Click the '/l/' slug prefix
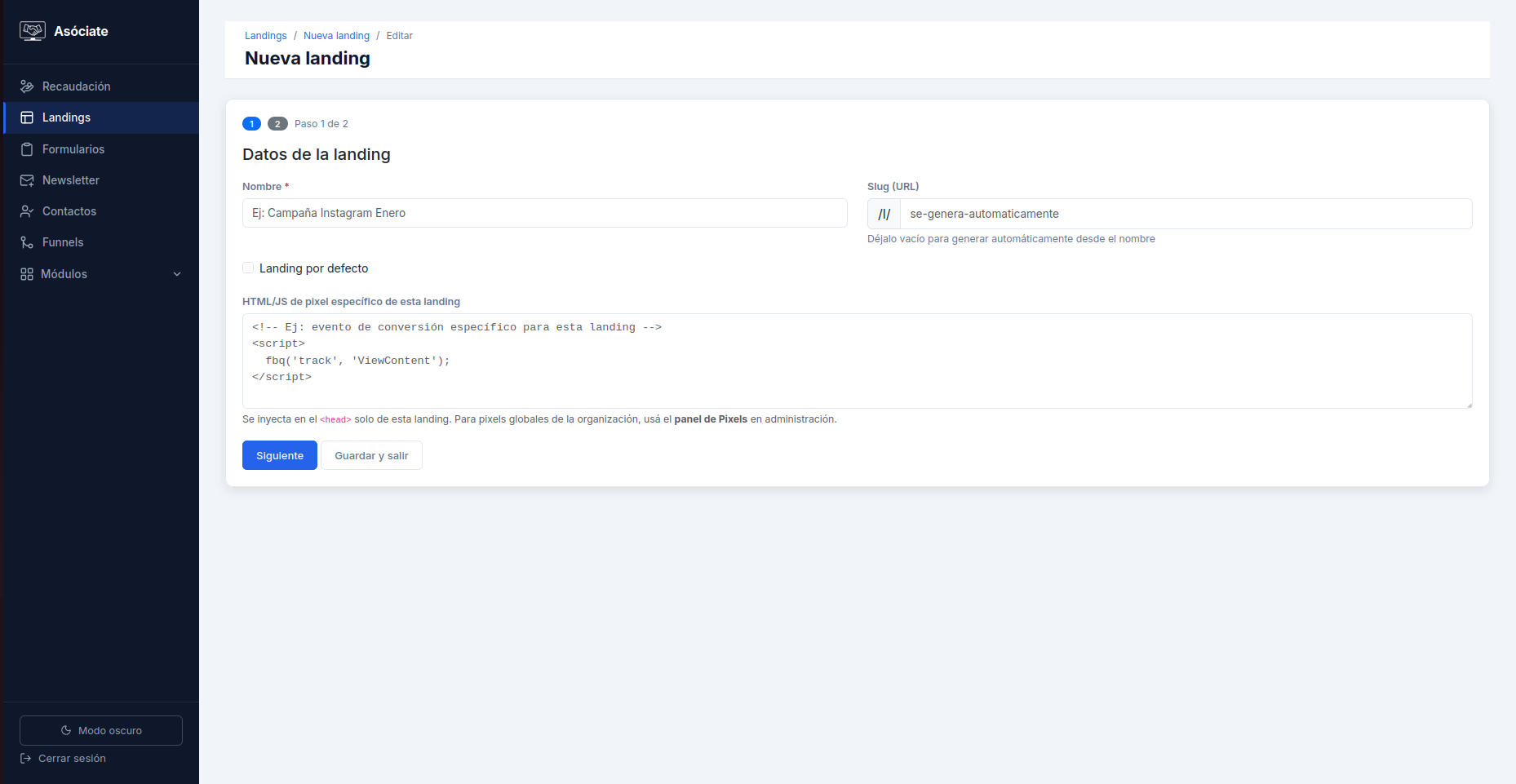 [x=884, y=214]
